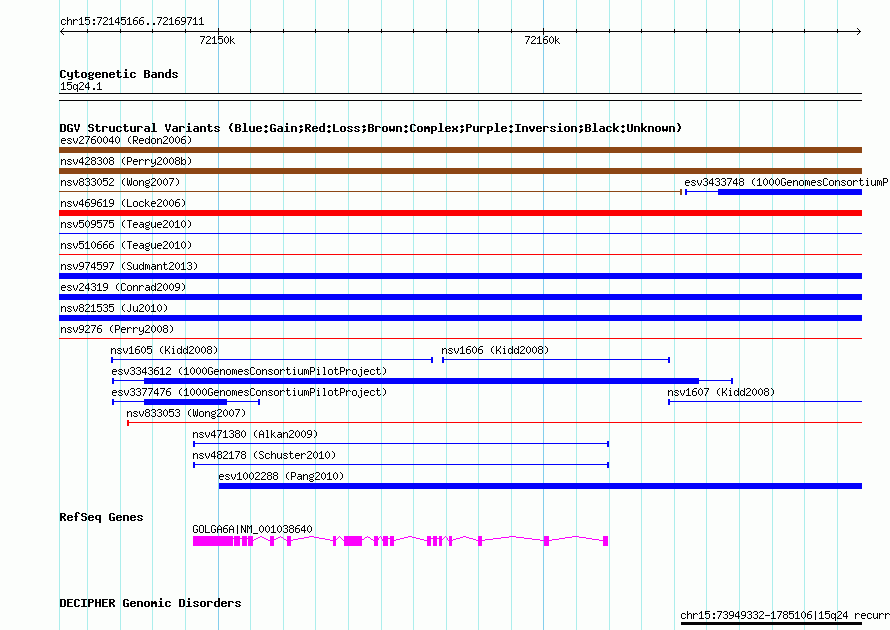This screenshot has width=890, height=630.
Task: Click the nsv833052 (Wong2007) label
Action: (120, 182)
